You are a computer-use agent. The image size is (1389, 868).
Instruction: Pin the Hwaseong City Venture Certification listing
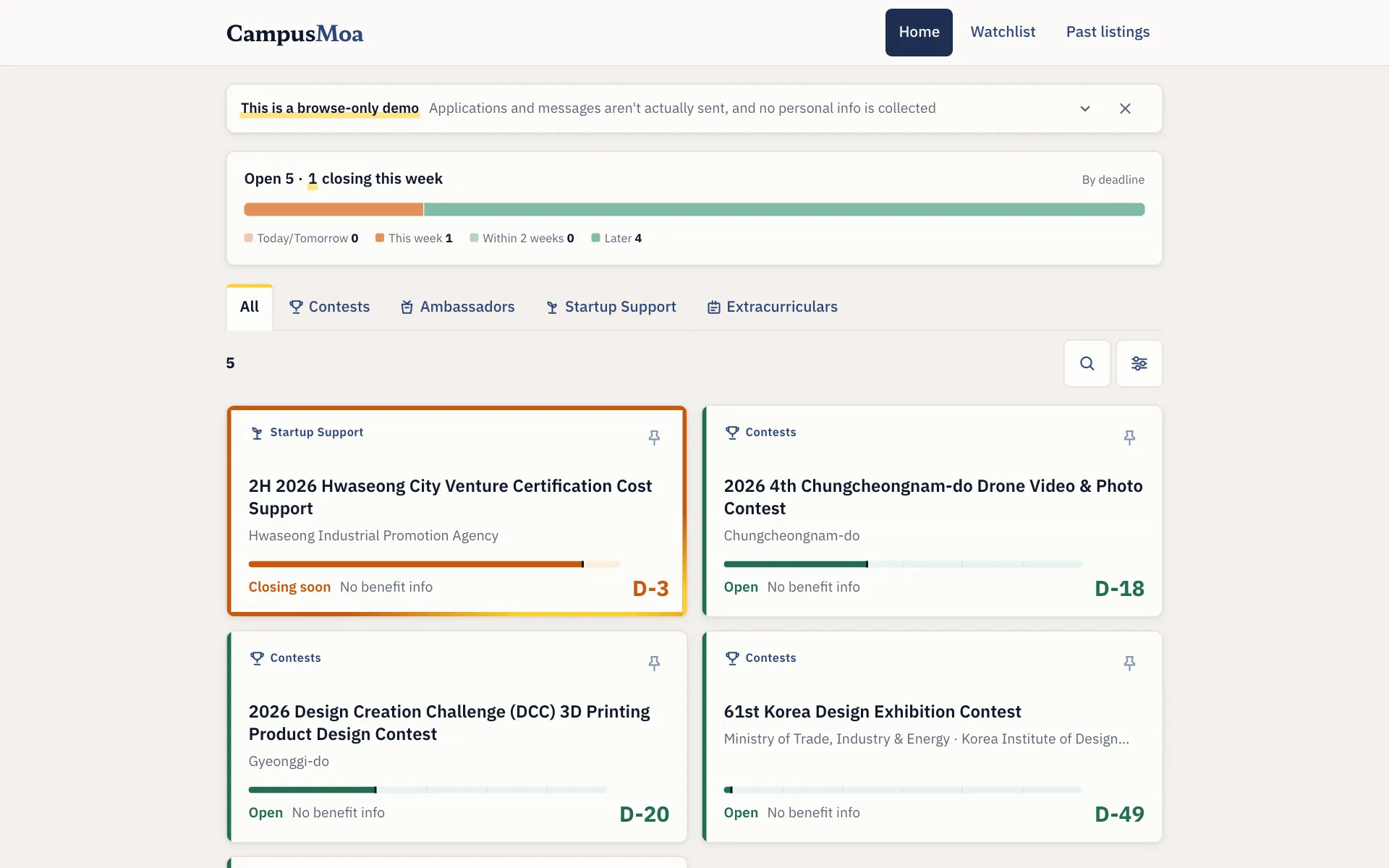(654, 438)
